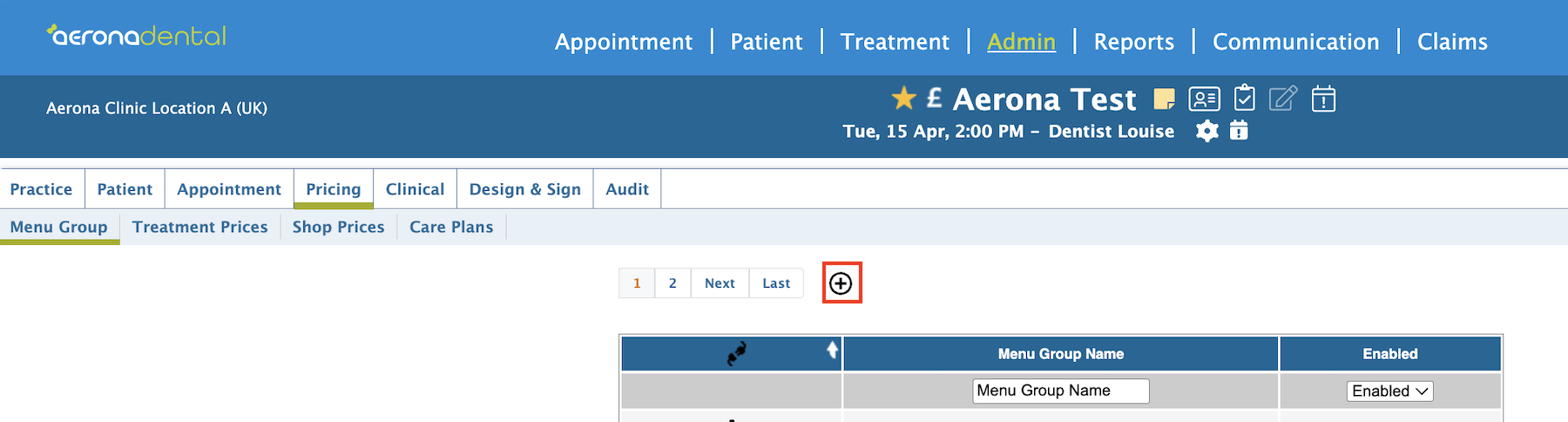Image resolution: width=1568 pixels, height=422 pixels.
Task: Click the small calendar icon beside gear
Action: [x=1239, y=131]
